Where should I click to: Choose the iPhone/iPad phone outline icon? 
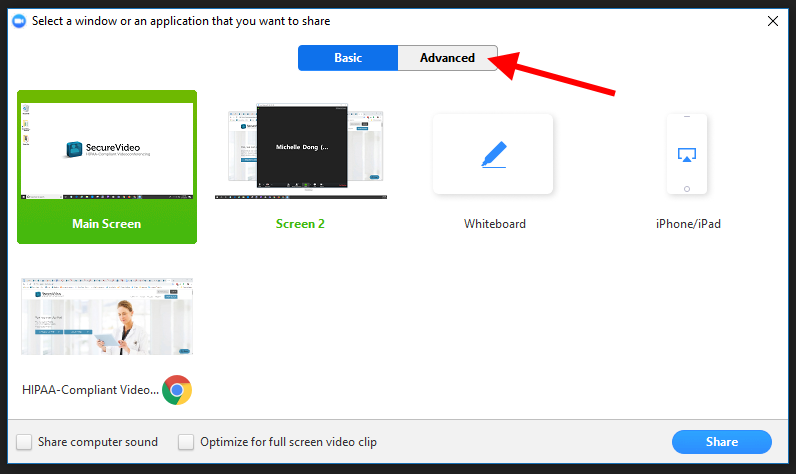click(x=687, y=154)
